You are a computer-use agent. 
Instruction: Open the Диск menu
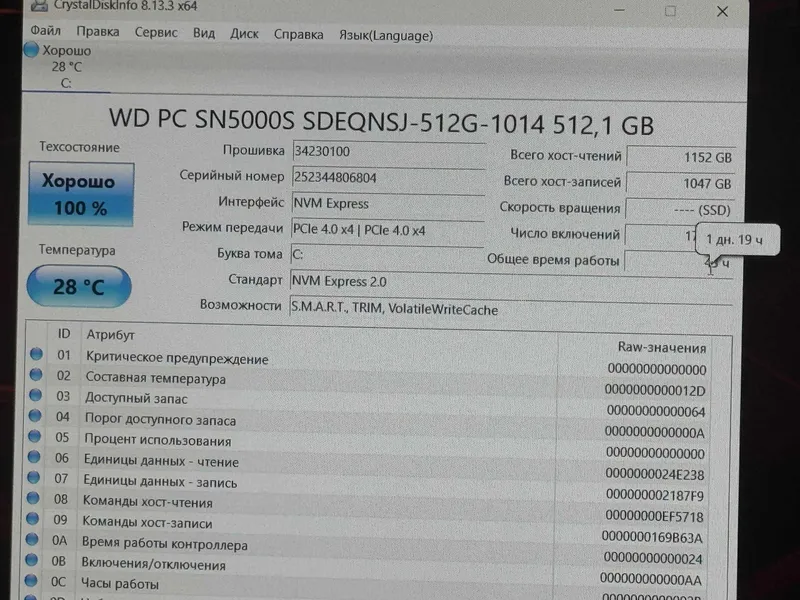point(244,34)
